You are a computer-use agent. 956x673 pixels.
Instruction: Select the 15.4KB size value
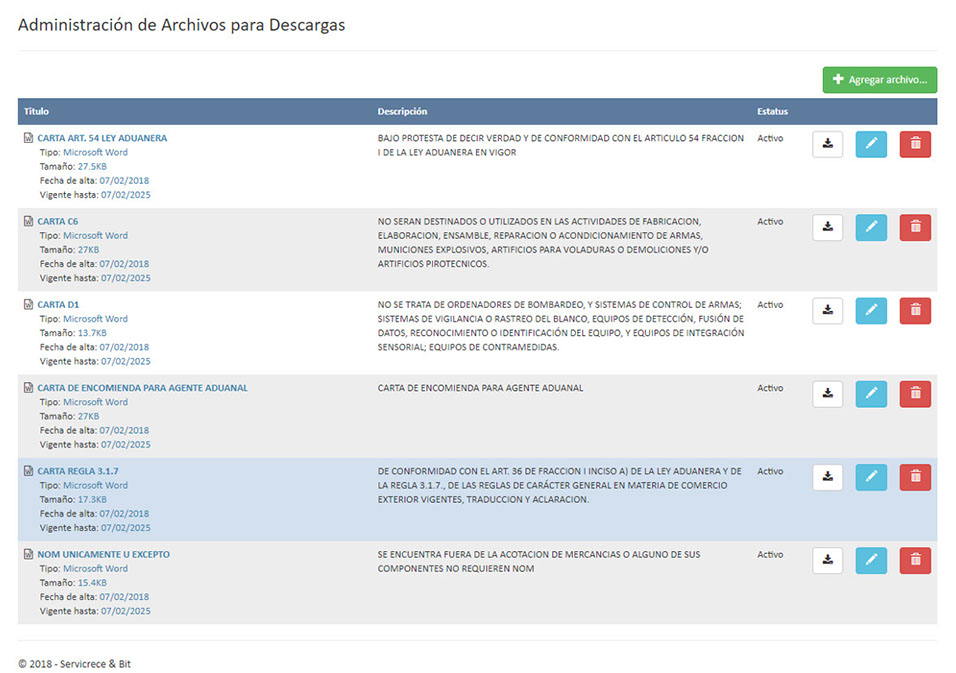point(92,583)
